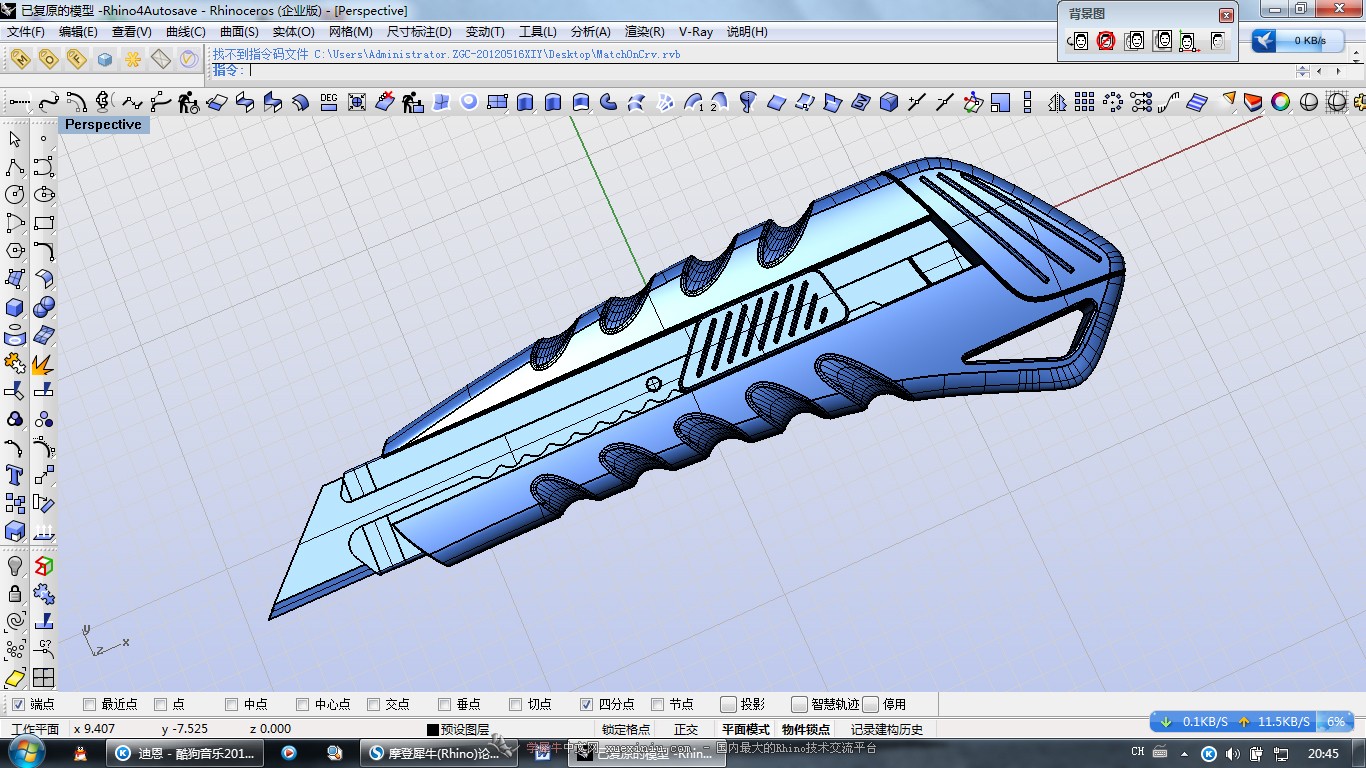The width and height of the screenshot is (1366, 768).
Task: Click the fillet curves tool
Action: (x=43, y=251)
